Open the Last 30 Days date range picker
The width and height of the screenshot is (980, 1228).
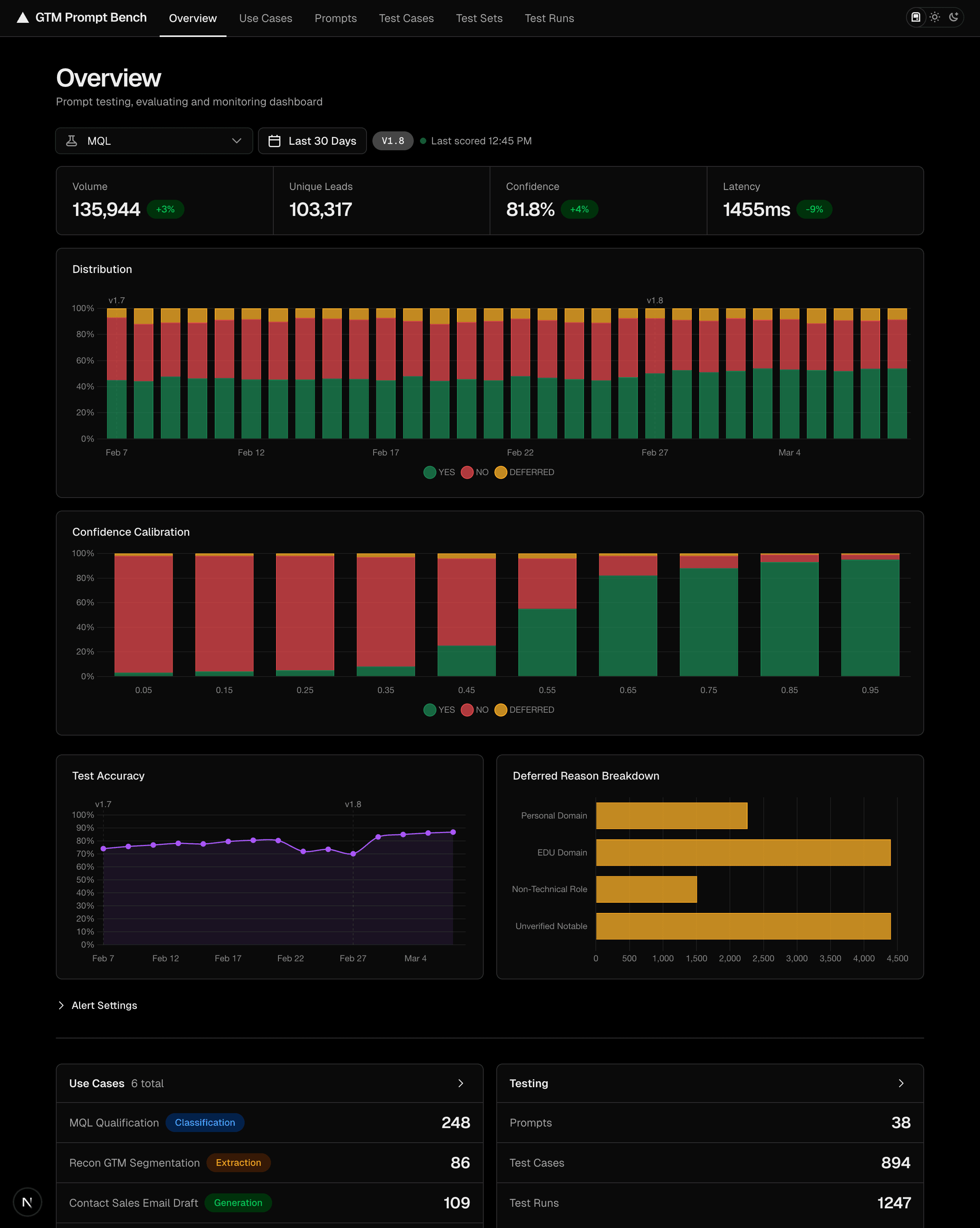(x=312, y=141)
